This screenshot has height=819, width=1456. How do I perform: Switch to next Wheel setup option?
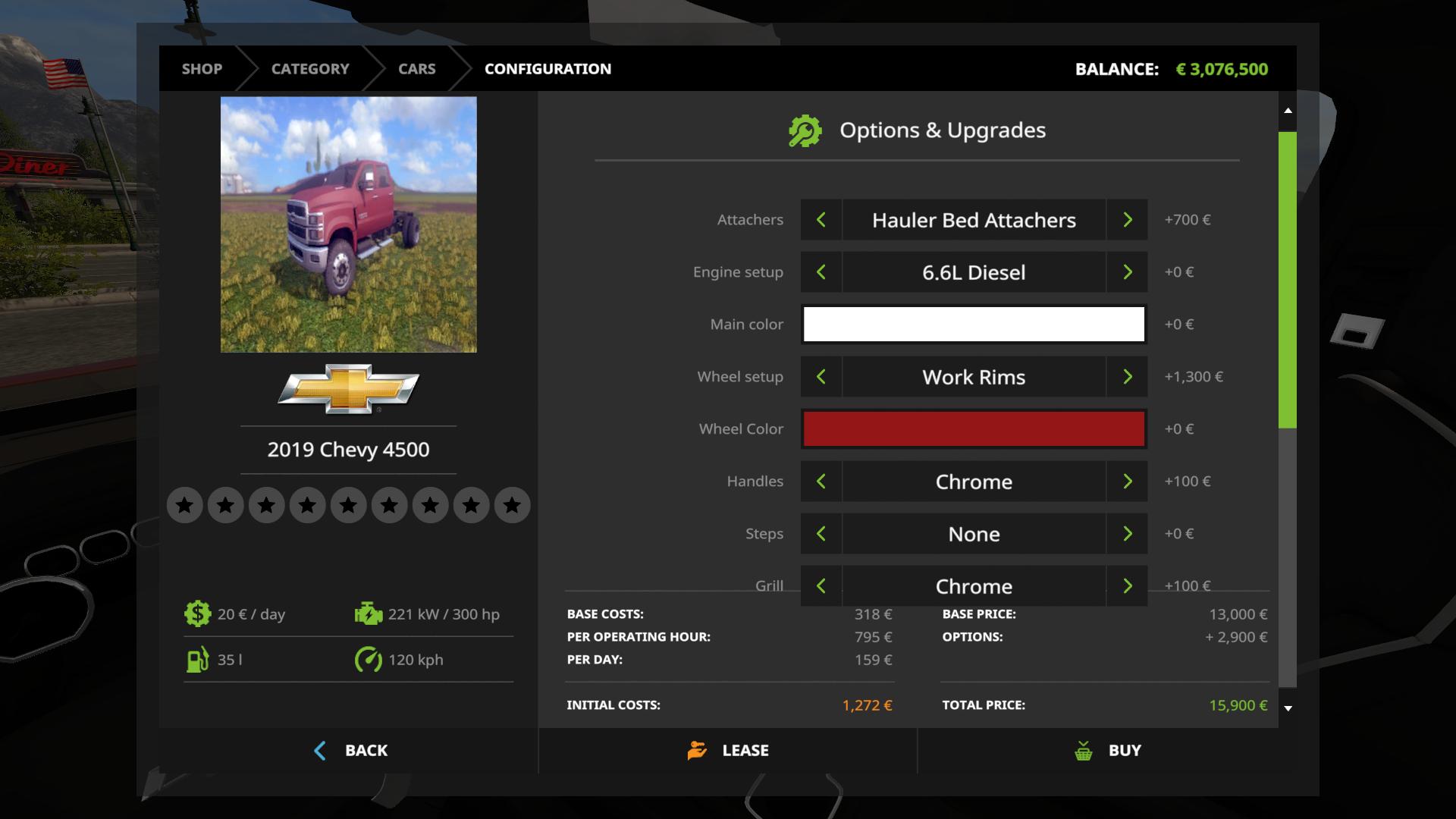pyautogui.click(x=1127, y=377)
